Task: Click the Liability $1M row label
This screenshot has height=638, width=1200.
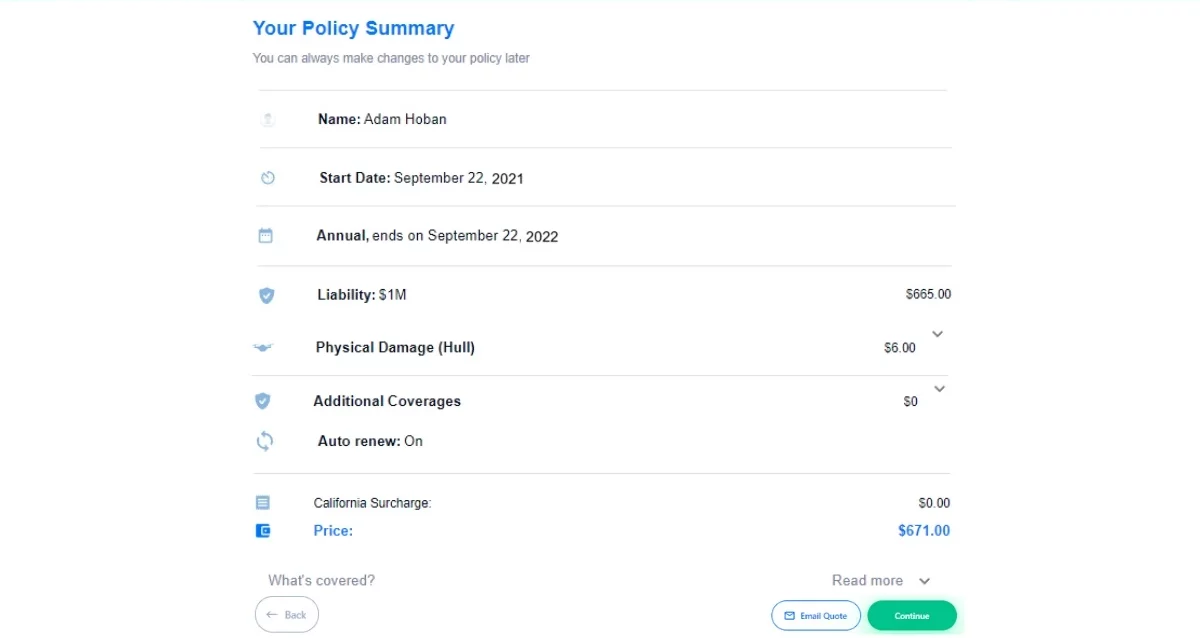Action: pos(362,295)
